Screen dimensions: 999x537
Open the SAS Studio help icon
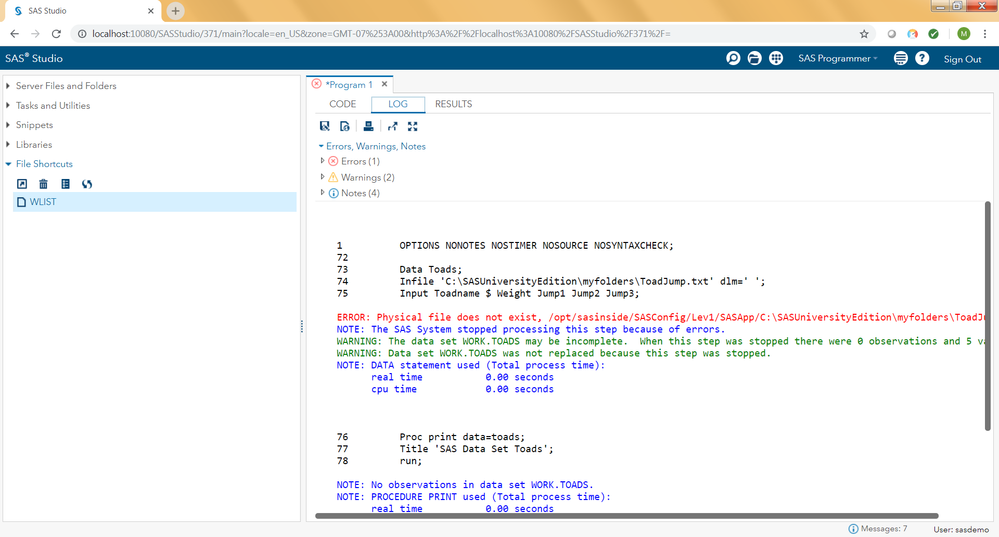pyautogui.click(x=922, y=59)
